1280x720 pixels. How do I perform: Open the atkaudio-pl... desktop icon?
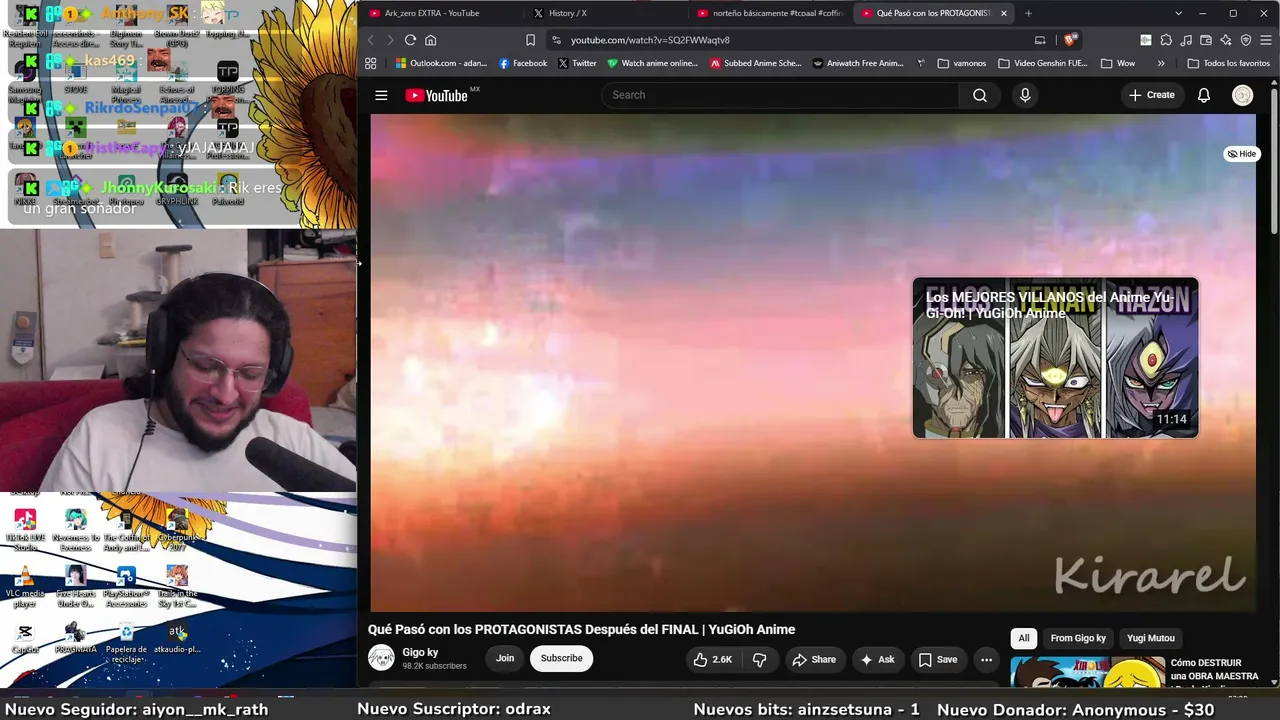click(177, 639)
